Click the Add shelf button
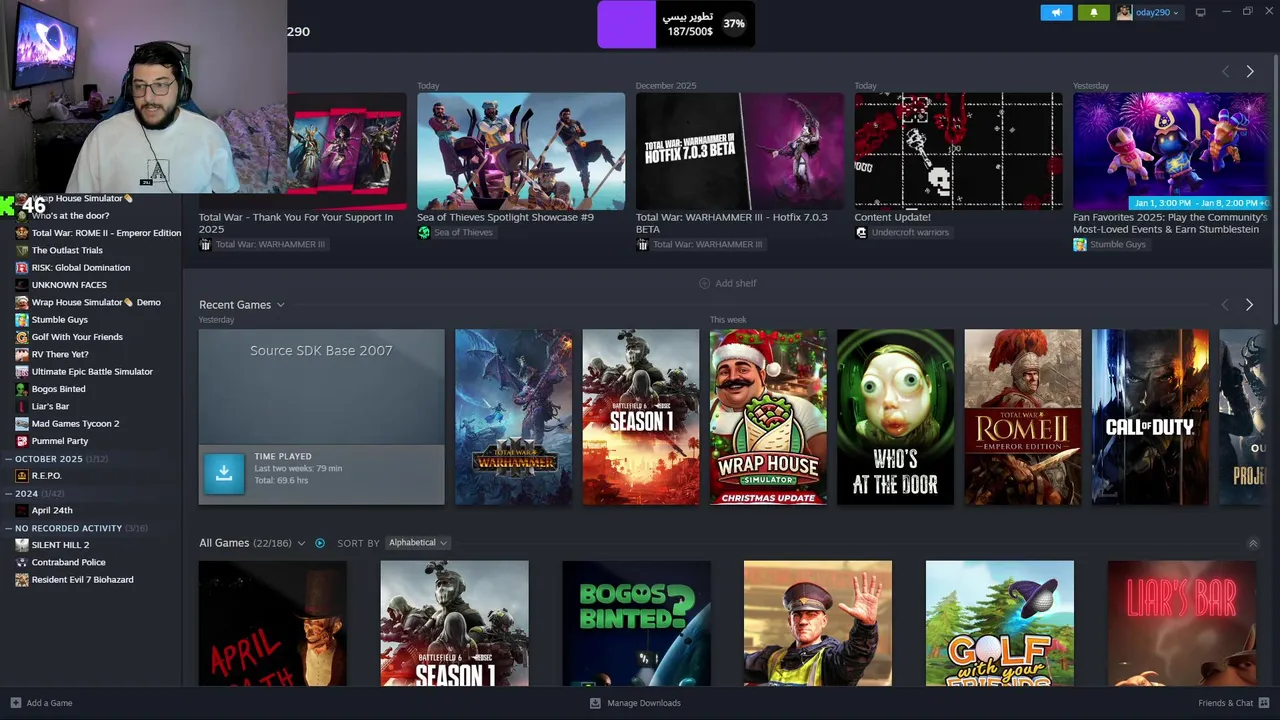Image resolution: width=1280 pixels, height=720 pixels. (x=727, y=283)
